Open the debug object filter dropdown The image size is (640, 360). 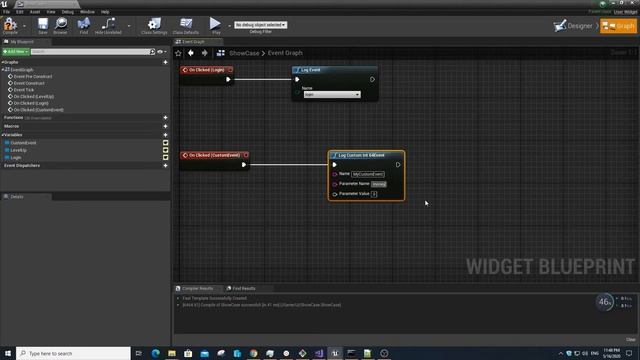click(260, 25)
